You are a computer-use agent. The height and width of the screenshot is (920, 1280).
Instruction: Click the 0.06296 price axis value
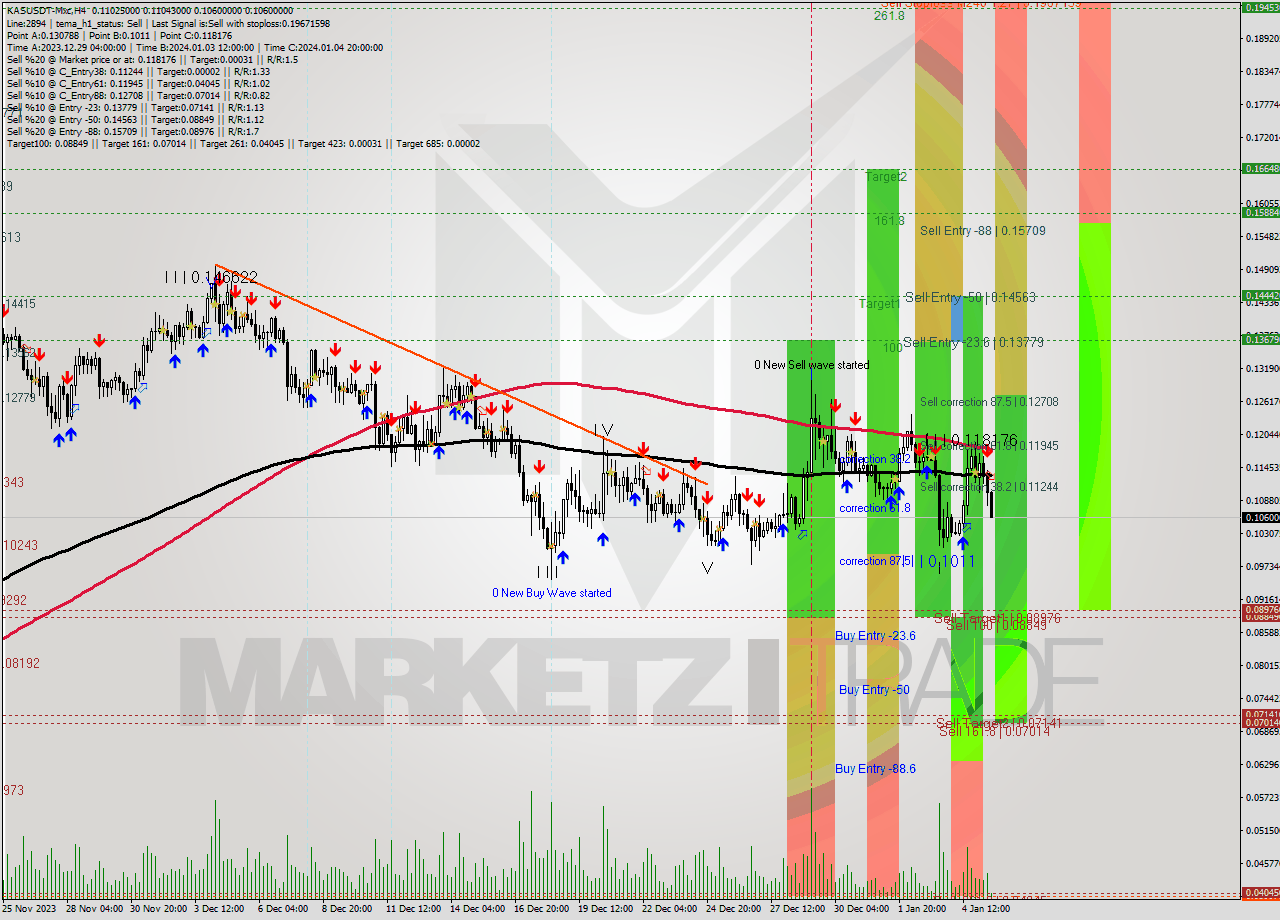point(1262,764)
